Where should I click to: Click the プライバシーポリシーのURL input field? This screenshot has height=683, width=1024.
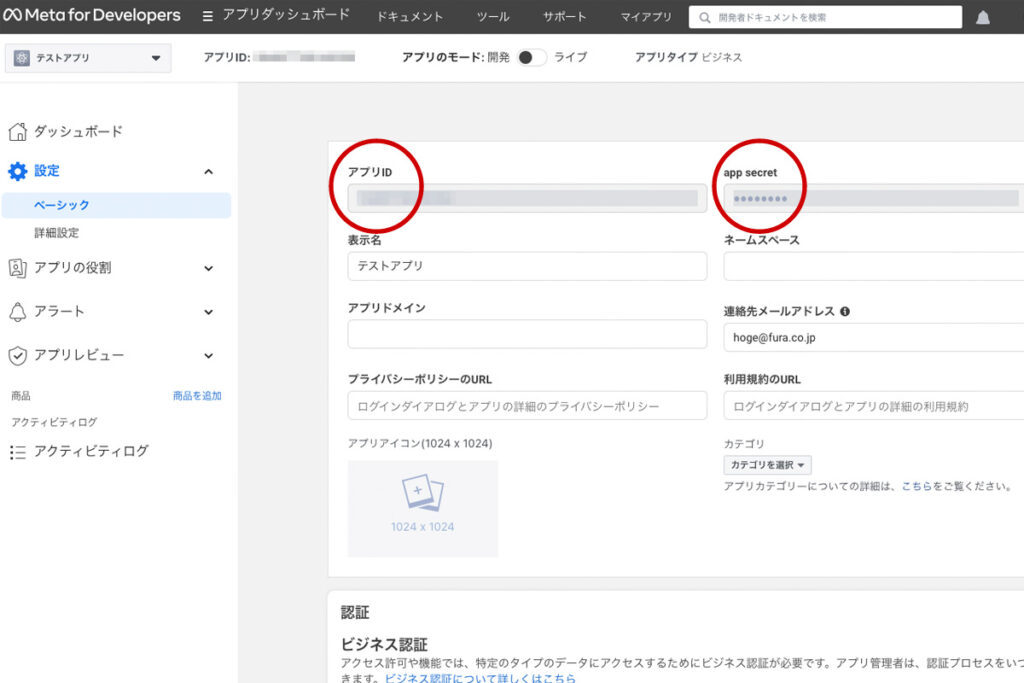pos(527,405)
